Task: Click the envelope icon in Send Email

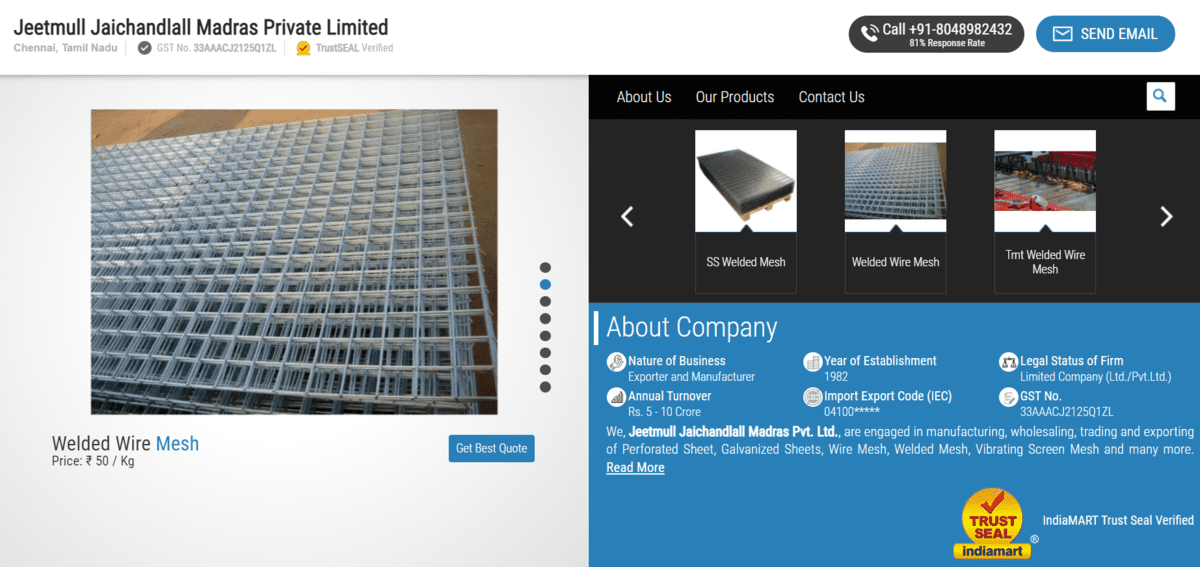Action: pyautogui.click(x=1062, y=34)
